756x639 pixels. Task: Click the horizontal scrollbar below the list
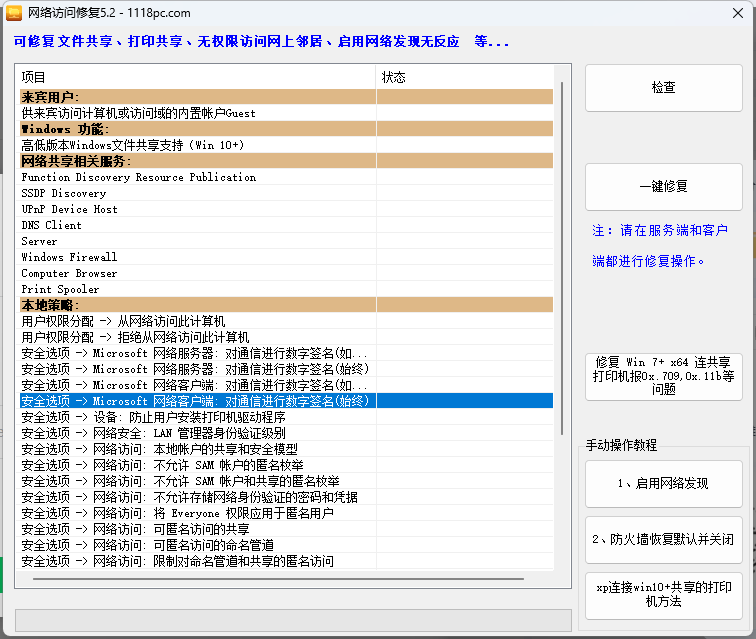click(x=278, y=579)
